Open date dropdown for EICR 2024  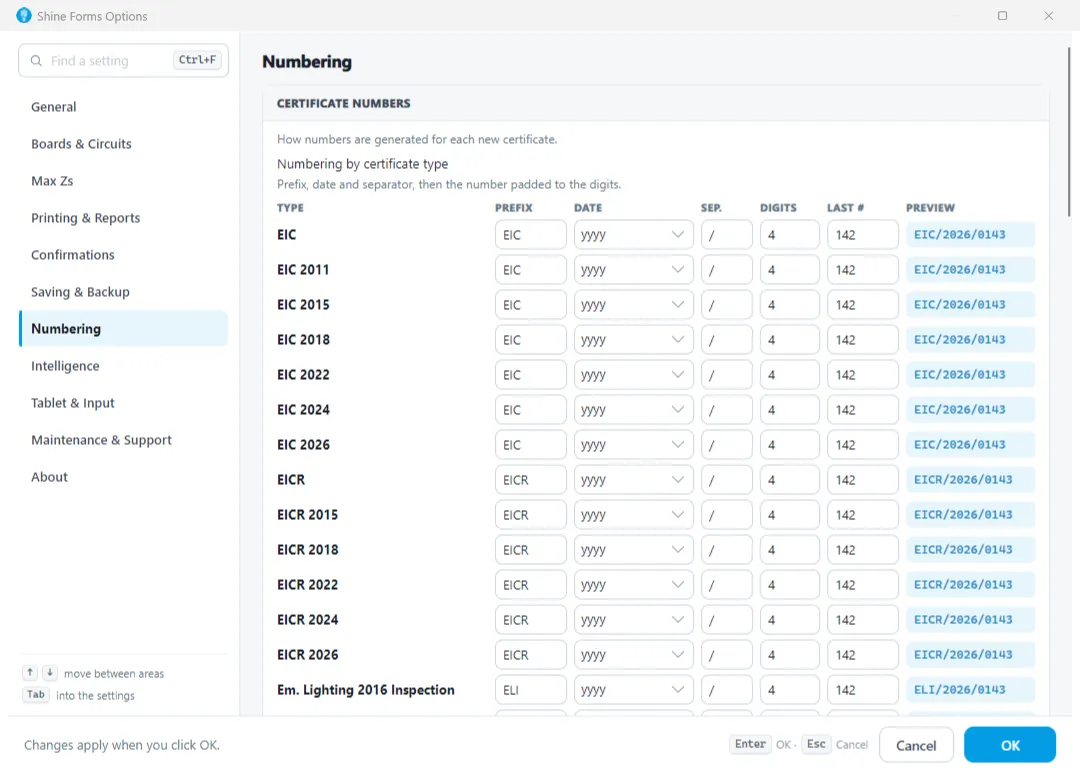click(633, 620)
